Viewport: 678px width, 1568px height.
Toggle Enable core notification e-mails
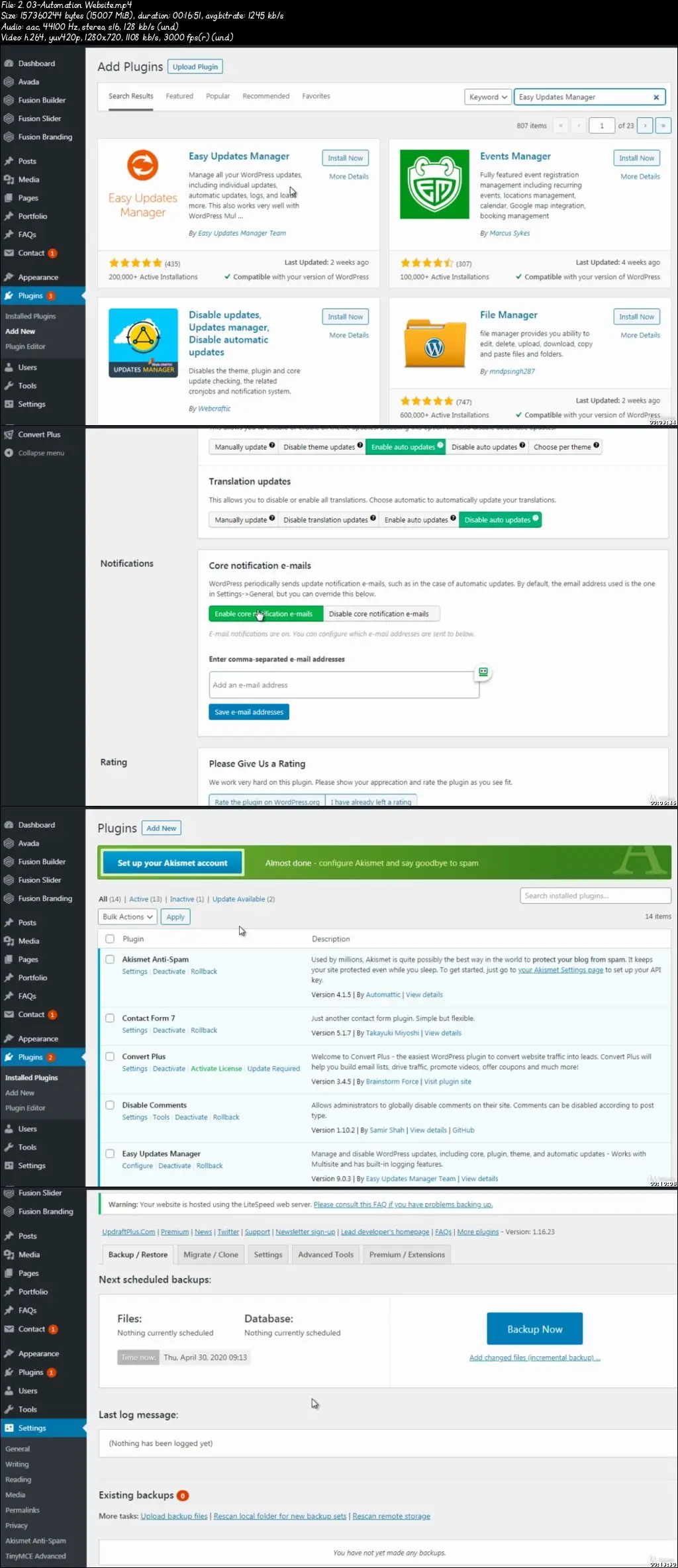click(x=266, y=614)
